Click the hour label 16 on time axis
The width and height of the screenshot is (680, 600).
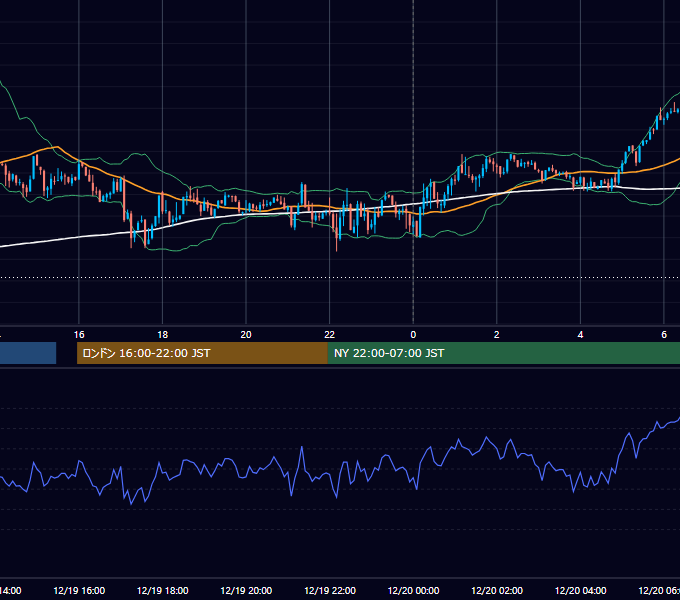tap(79, 335)
